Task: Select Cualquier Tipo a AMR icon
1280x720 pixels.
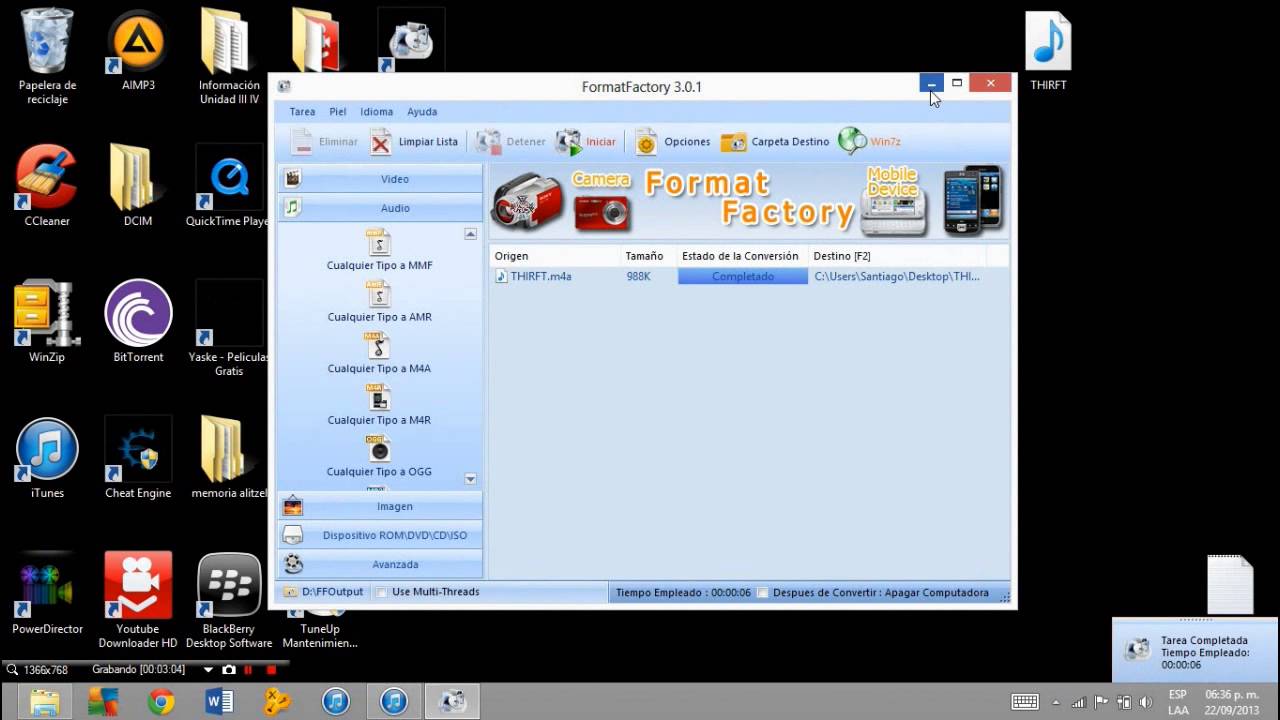Action: pos(379,294)
